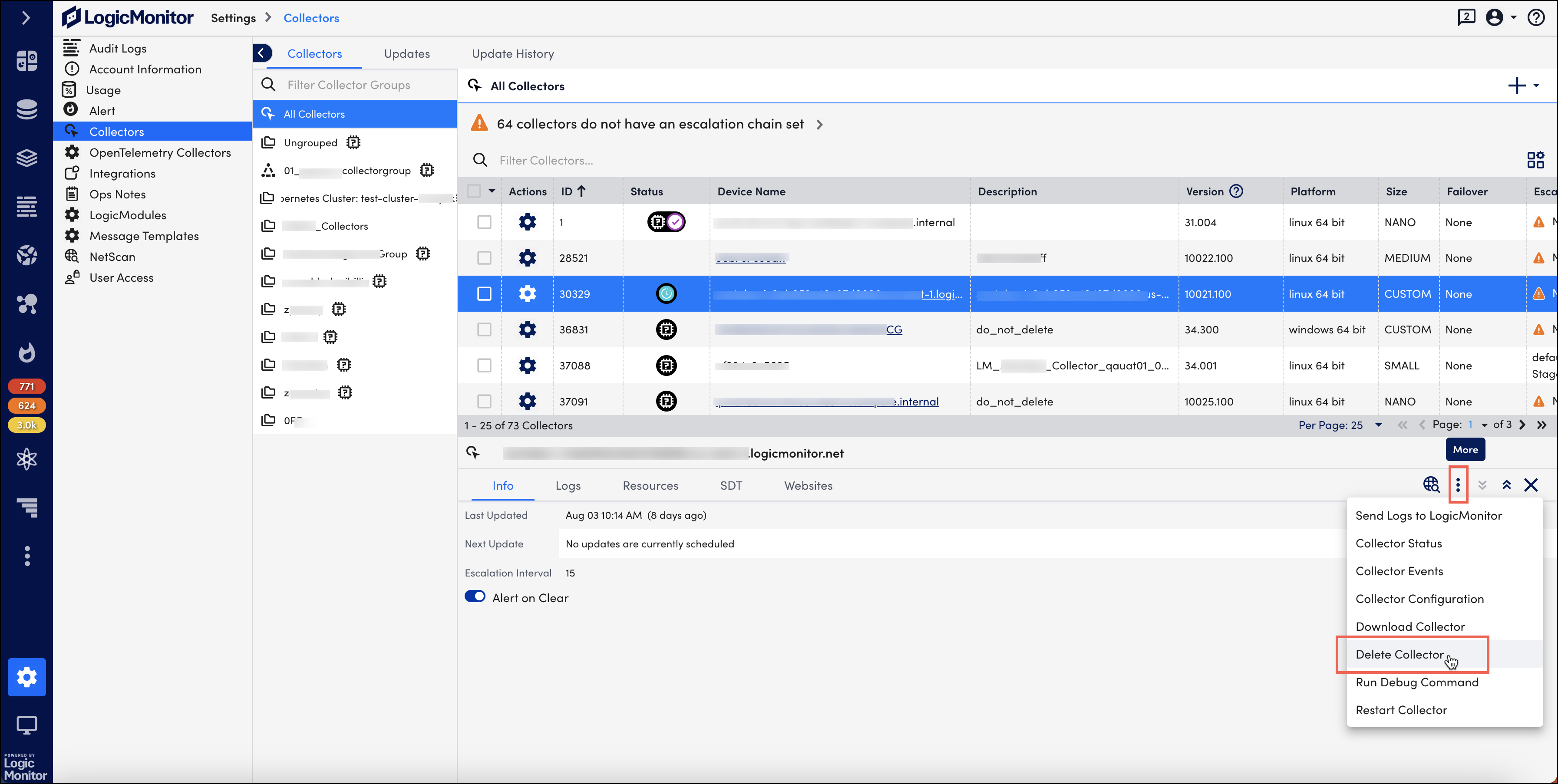Click the column settings grid icon
1558x784 pixels.
1535,160
